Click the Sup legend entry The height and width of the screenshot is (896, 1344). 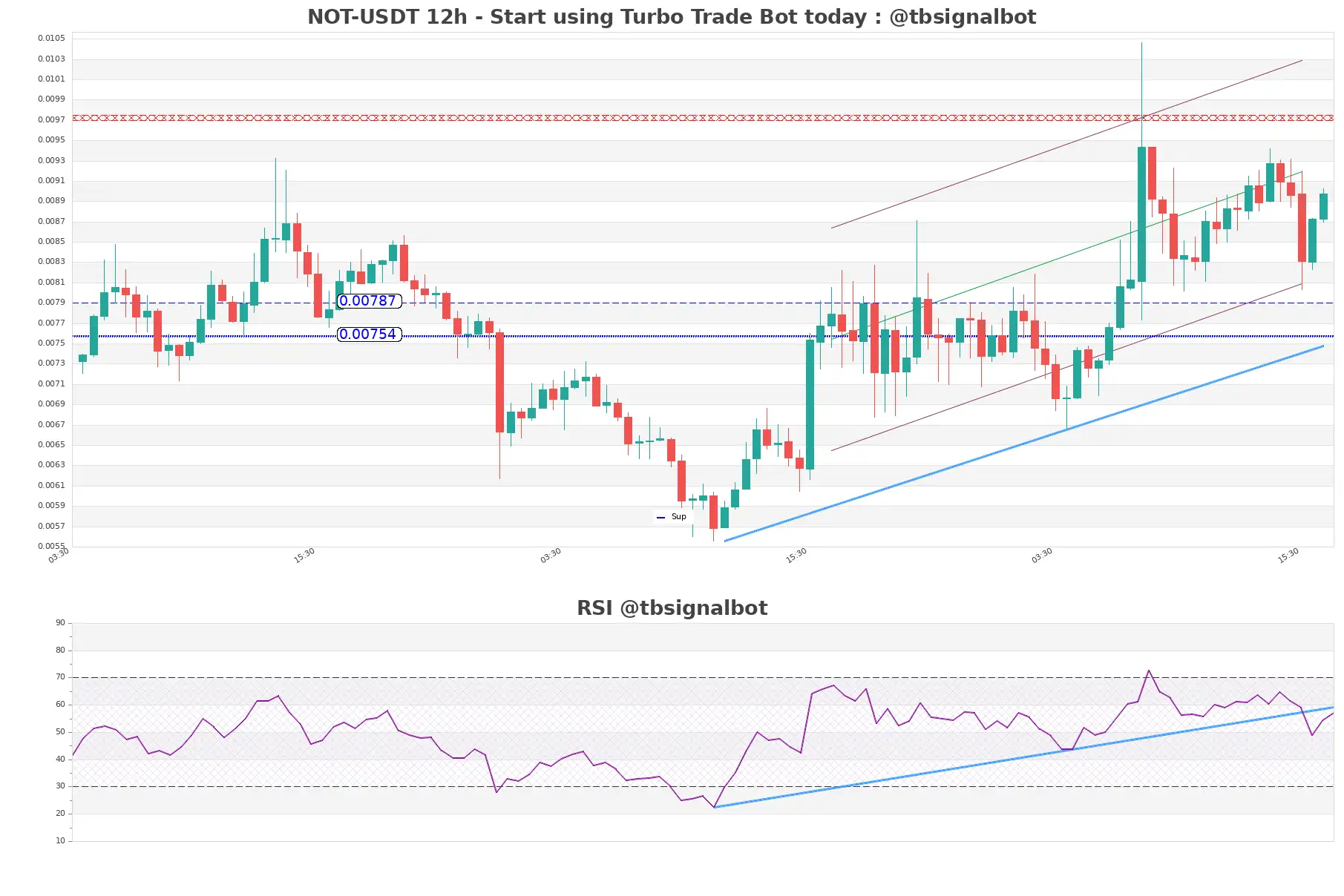point(672,517)
